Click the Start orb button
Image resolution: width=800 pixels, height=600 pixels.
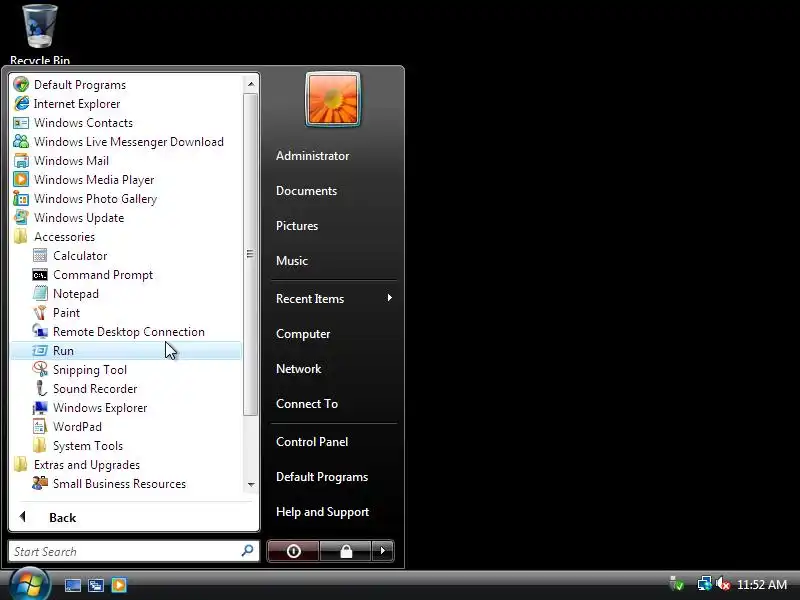tap(30, 584)
